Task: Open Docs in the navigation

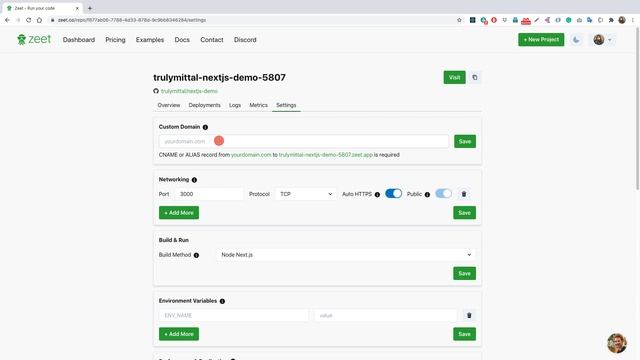Action: [182, 40]
